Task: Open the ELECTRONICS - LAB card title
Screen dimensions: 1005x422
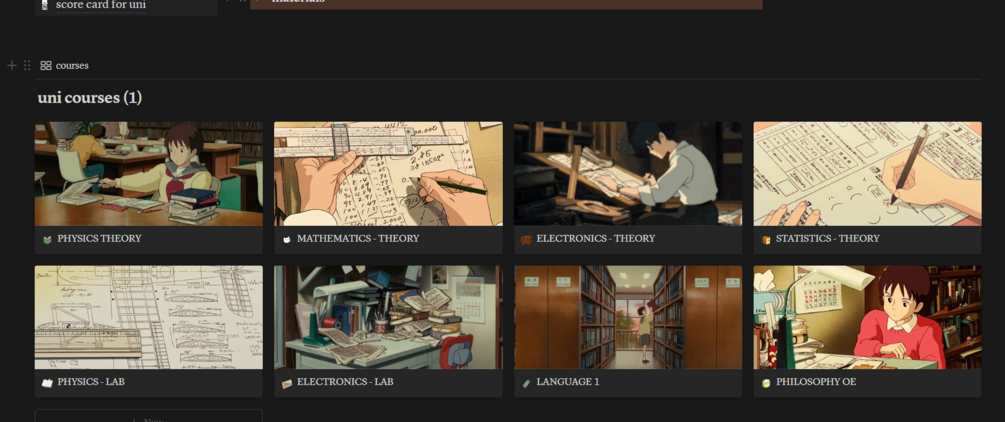Action: pos(345,382)
